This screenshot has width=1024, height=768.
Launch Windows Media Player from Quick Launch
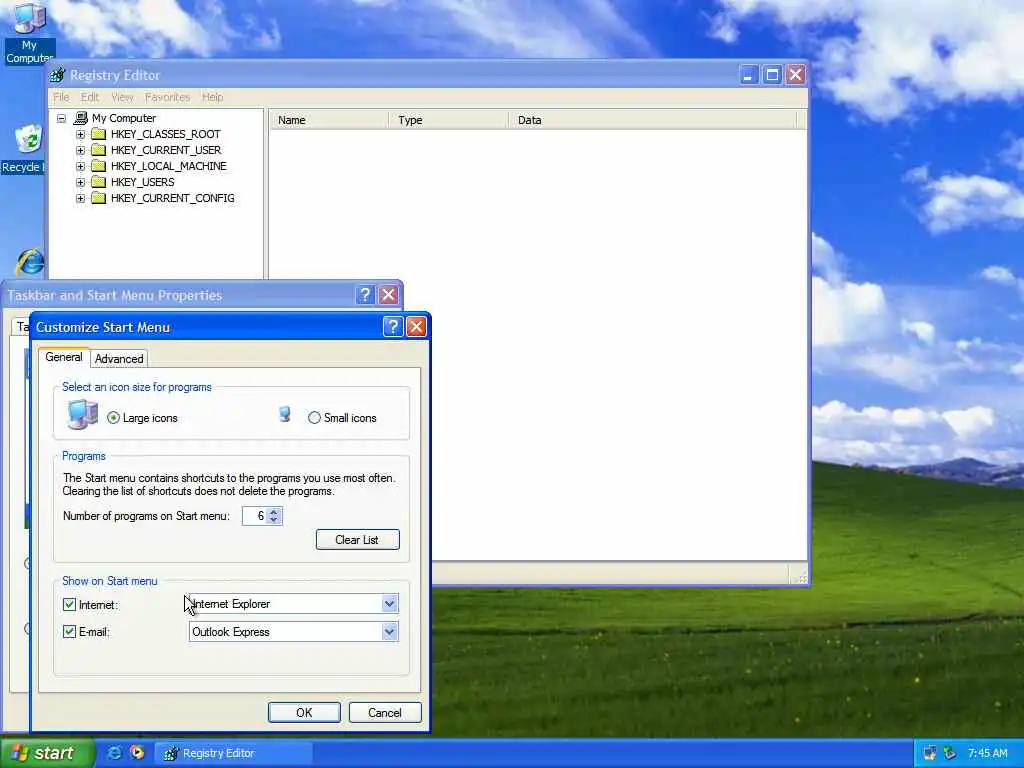[137, 753]
